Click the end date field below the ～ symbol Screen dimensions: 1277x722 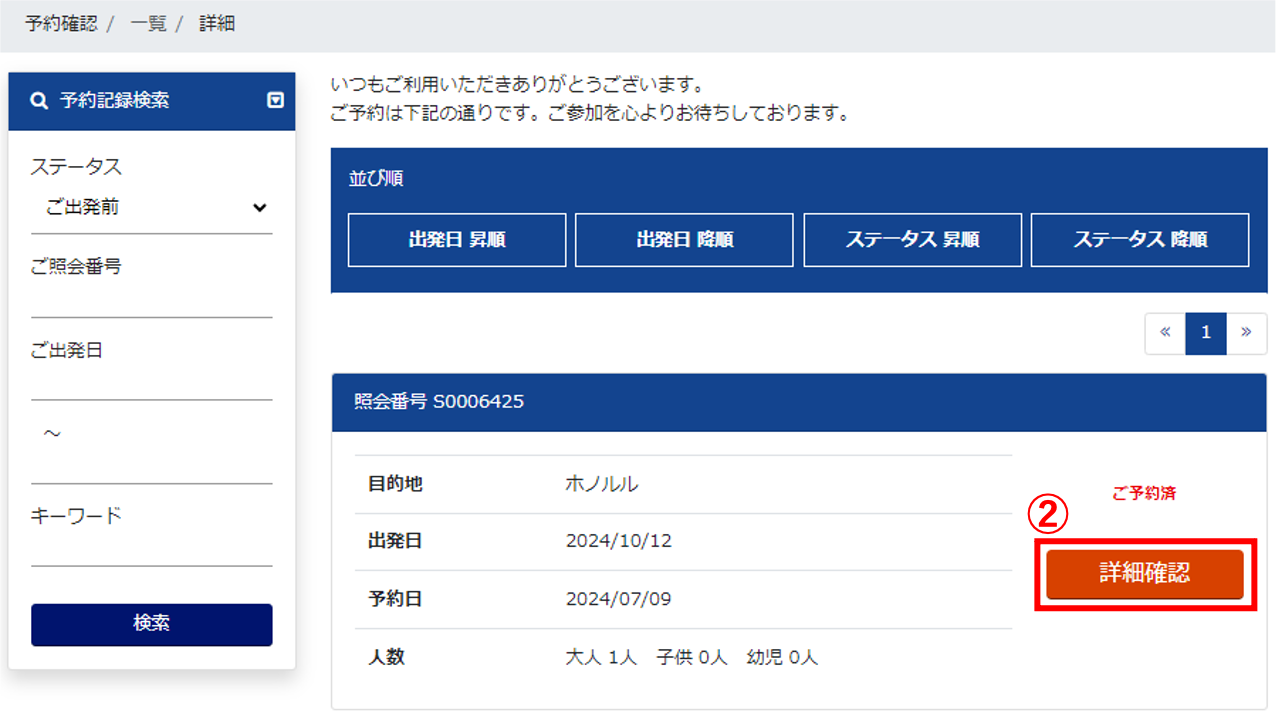click(x=152, y=467)
